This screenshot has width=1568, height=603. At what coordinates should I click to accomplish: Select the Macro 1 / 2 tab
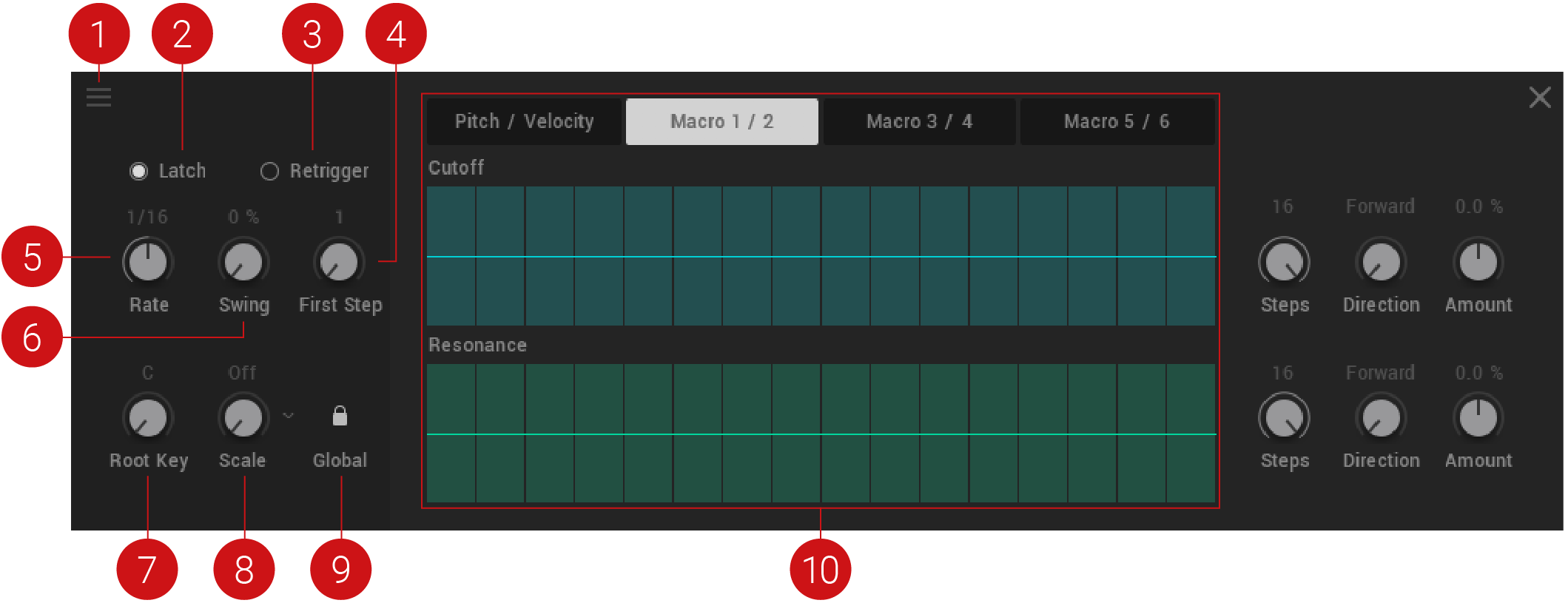721,121
